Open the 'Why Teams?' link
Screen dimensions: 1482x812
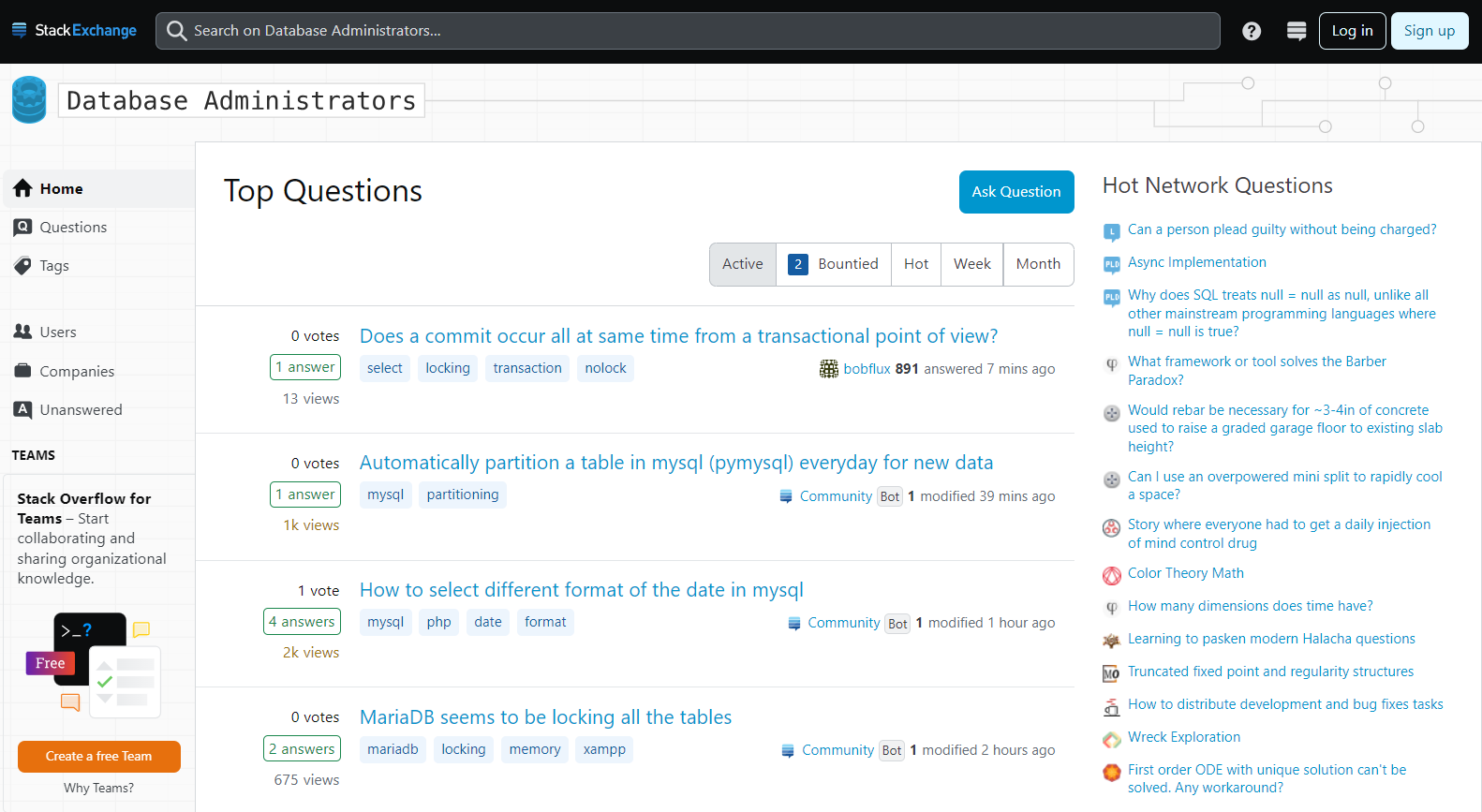click(x=99, y=788)
